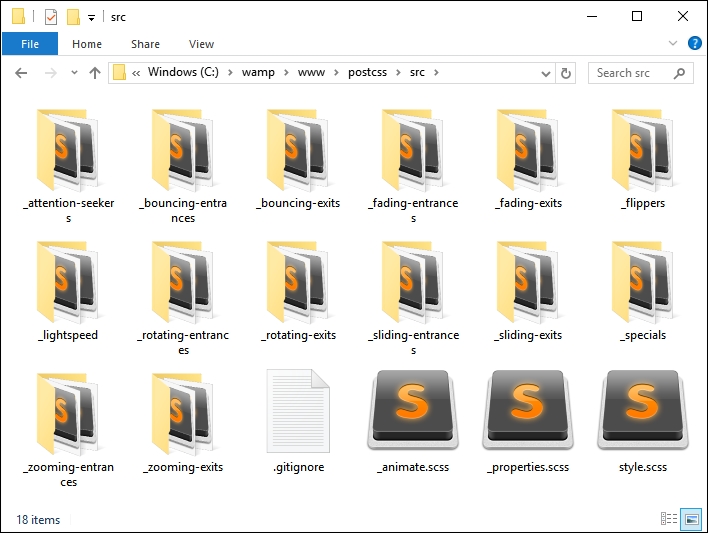Select the .gitignore file icon
This screenshot has width=708, height=533.
point(298,411)
